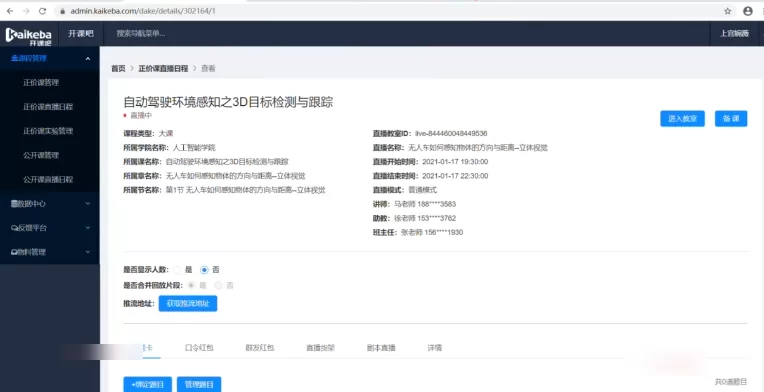The height and width of the screenshot is (392, 764).
Task: Click the 物料管理 sidebar icon
Action: (x=14, y=252)
